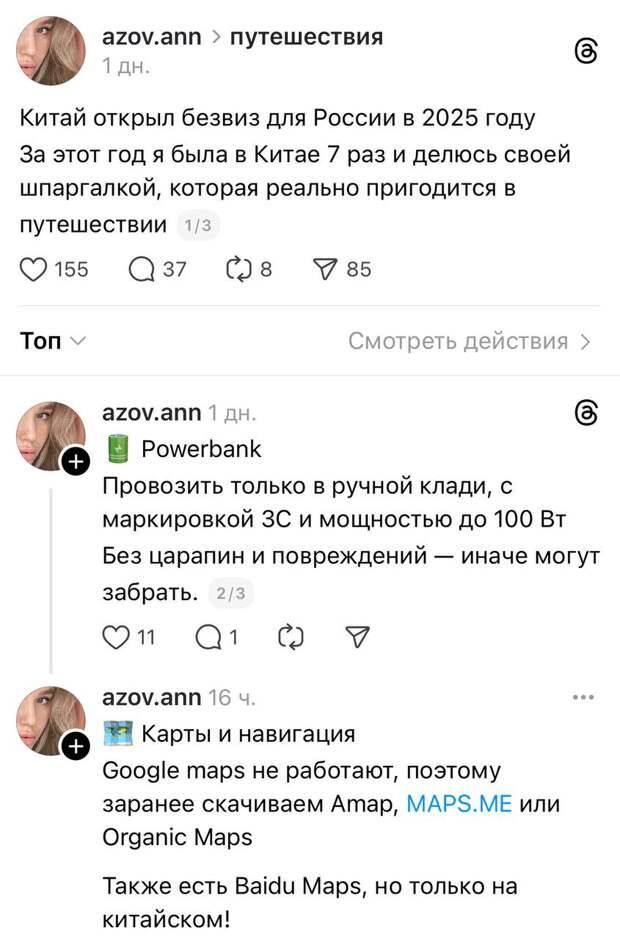Open azov.ann profile from main post username

[151, 37]
